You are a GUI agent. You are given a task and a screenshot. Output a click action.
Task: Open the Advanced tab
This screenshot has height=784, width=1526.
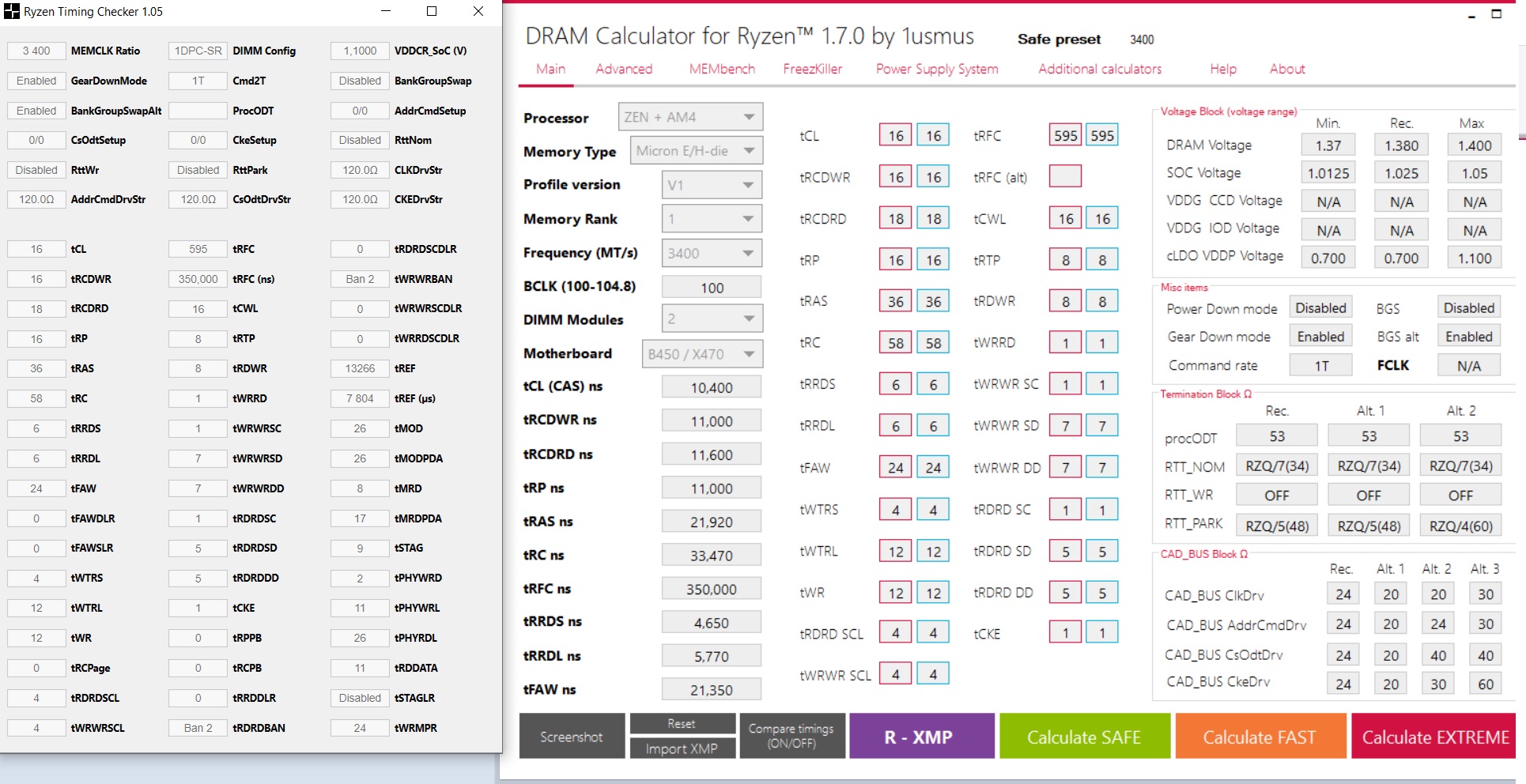point(624,69)
